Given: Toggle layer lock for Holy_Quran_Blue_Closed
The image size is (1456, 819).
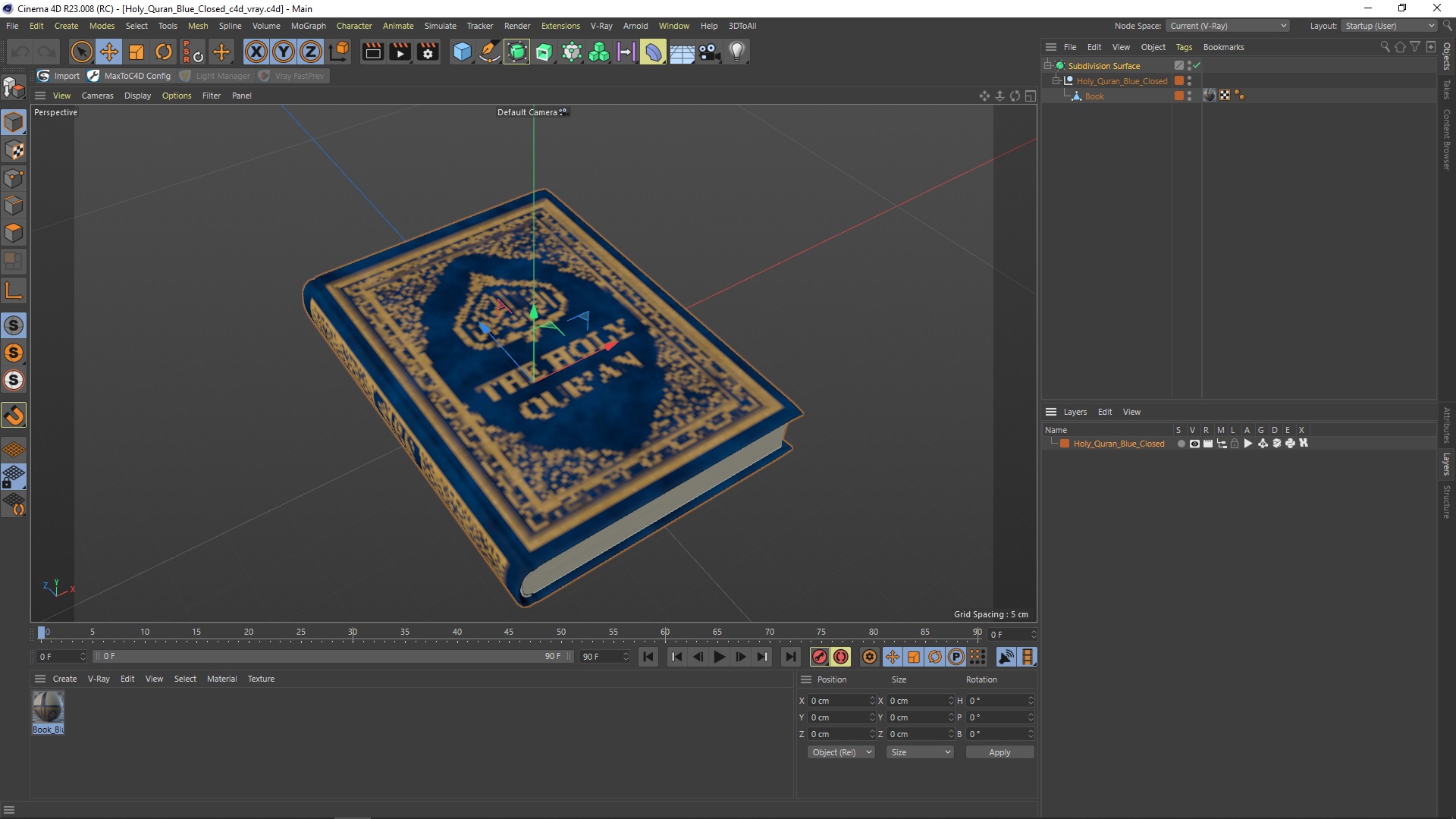Looking at the screenshot, I should (x=1235, y=444).
